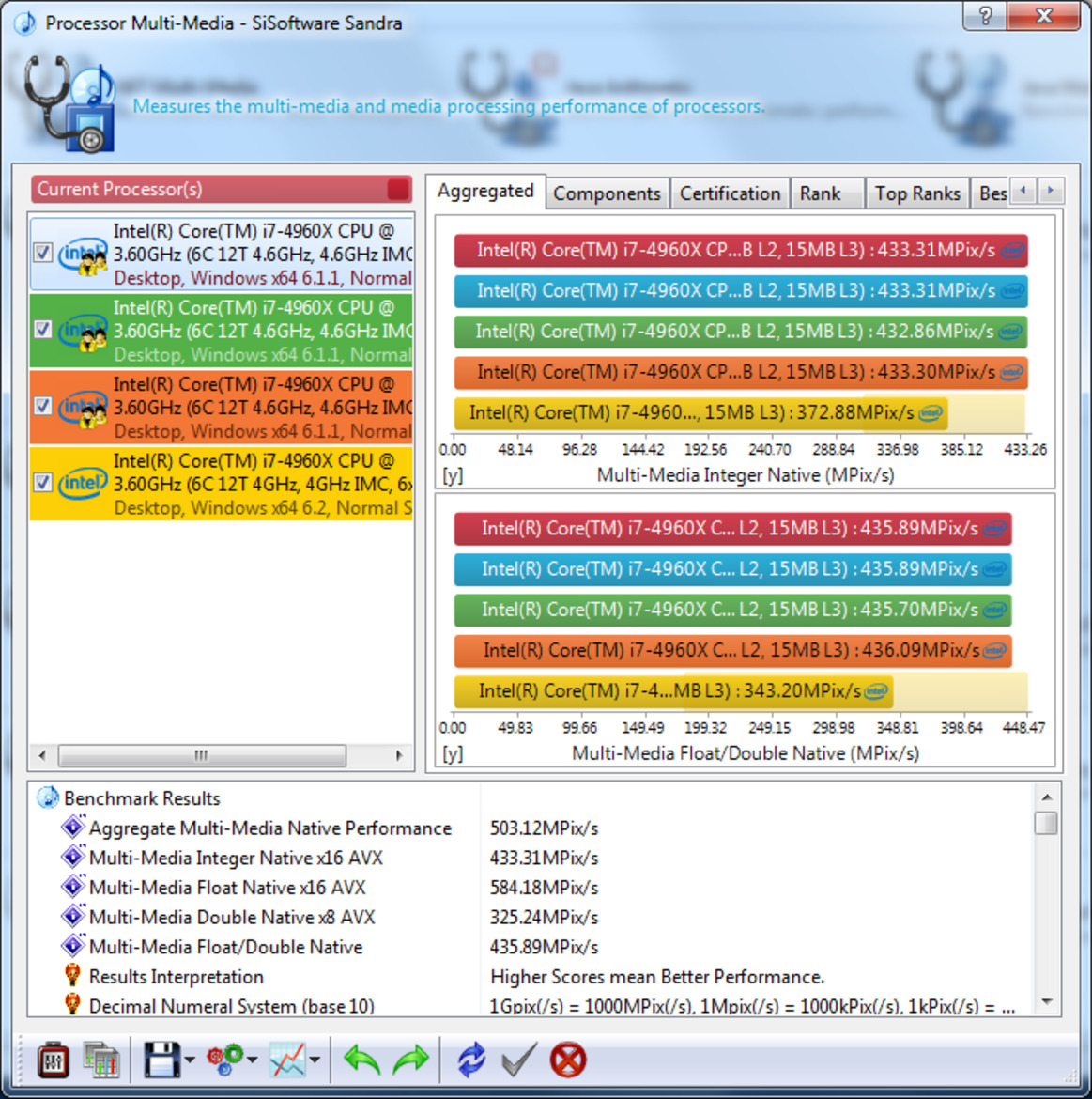Screen dimensions: 1092x1099
Task: Click the [y] axis toggle of Integer chart
Action: coord(453,475)
